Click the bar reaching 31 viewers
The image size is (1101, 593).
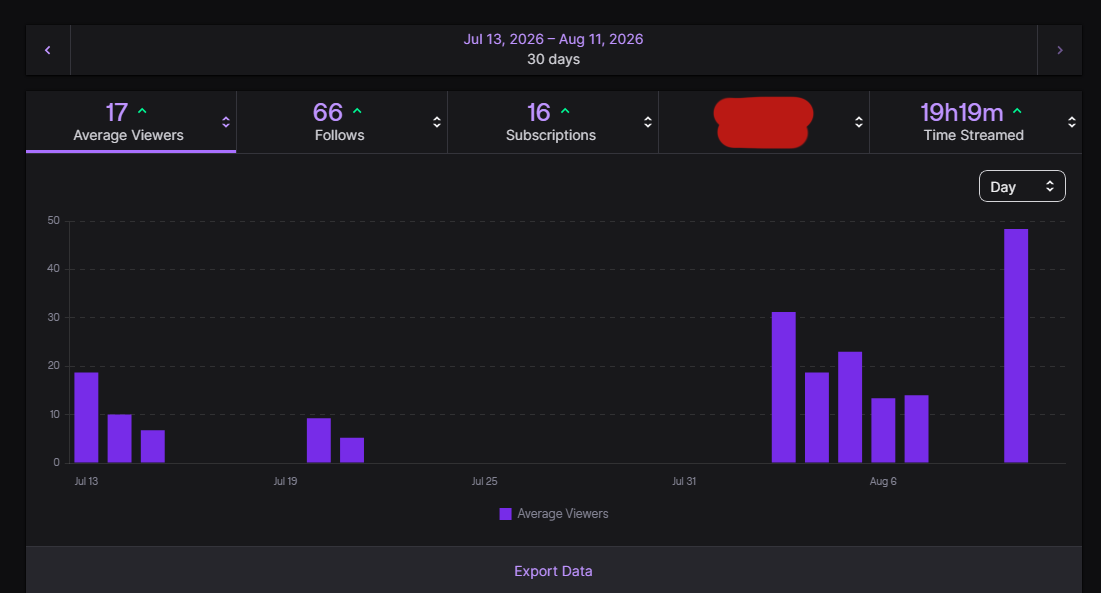tap(784, 387)
